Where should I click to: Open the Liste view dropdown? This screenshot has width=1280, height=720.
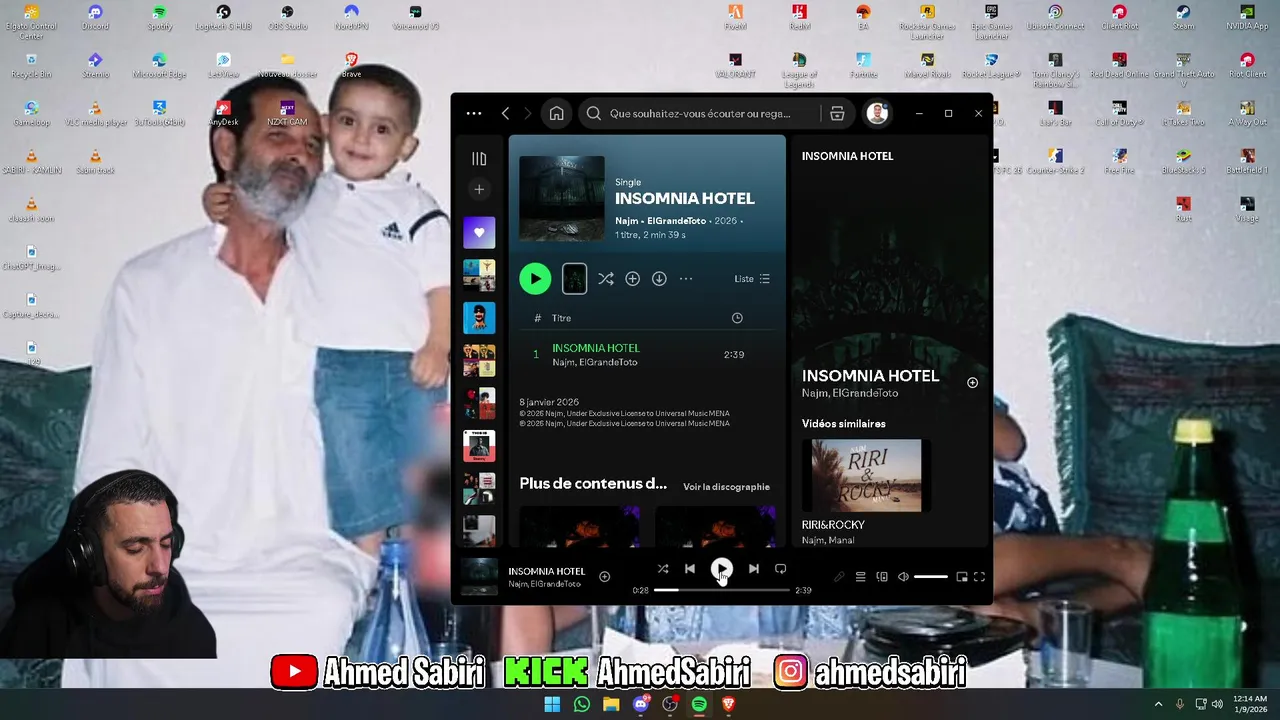(x=752, y=279)
